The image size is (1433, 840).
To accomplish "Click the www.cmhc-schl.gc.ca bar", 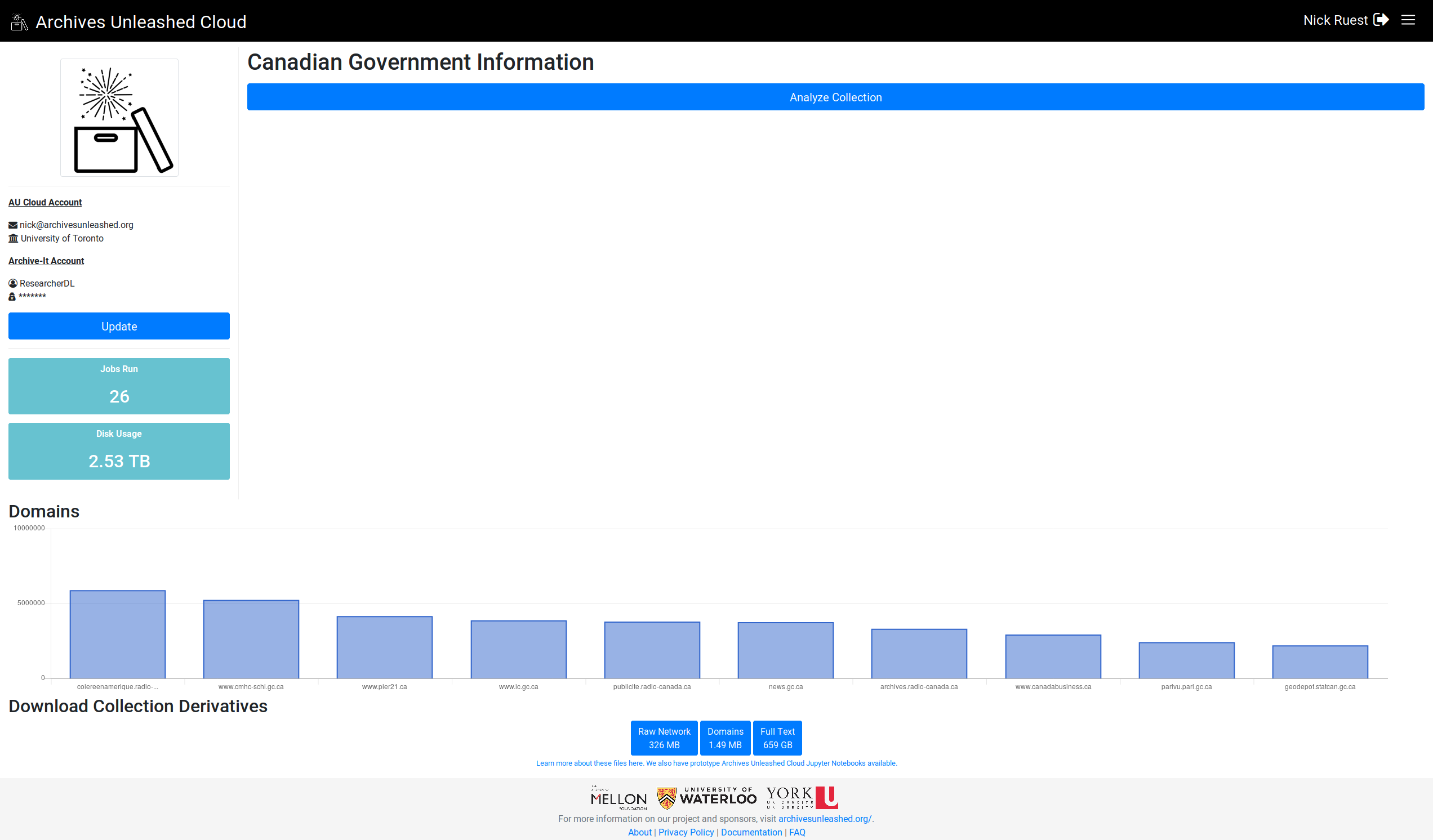I will pos(251,640).
